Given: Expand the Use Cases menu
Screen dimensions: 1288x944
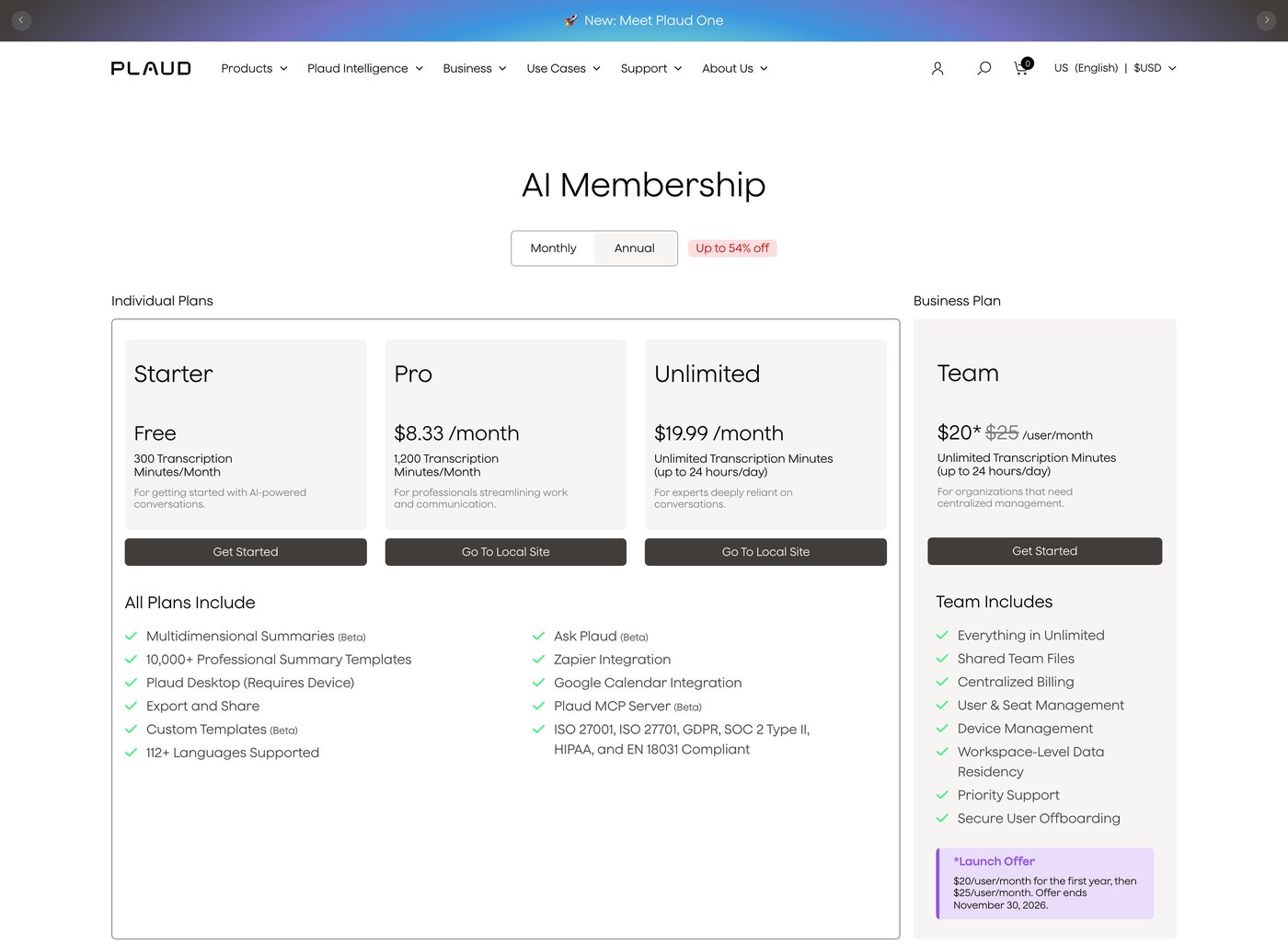Looking at the screenshot, I should pos(563,68).
